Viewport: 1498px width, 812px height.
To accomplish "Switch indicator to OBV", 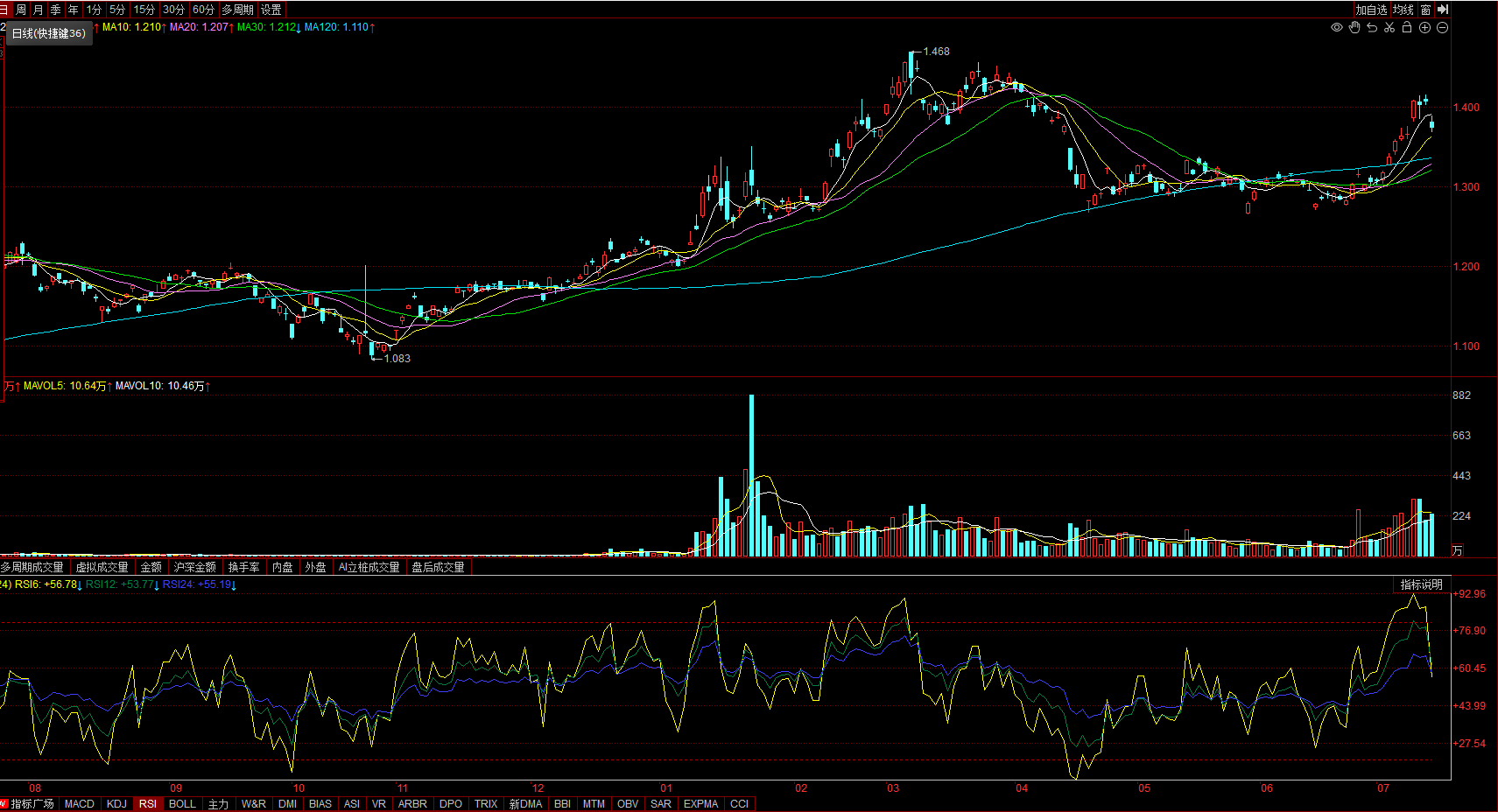I will click(x=628, y=804).
